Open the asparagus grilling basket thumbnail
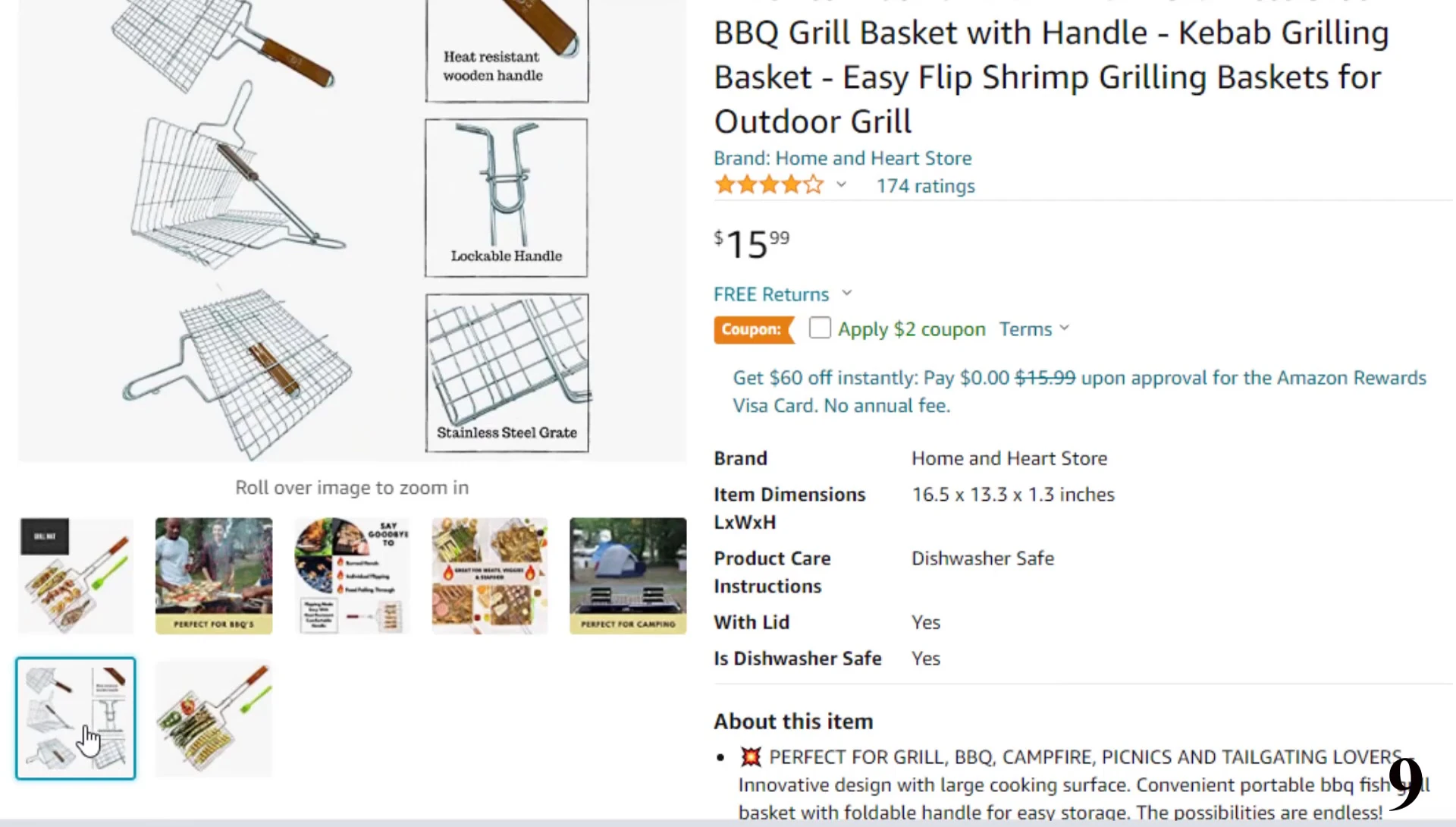 pyautogui.click(x=214, y=719)
